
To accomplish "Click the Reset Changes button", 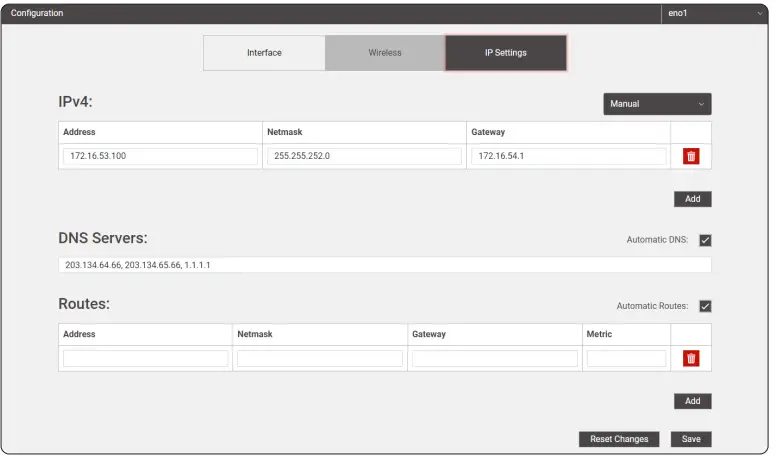I will click(619, 439).
